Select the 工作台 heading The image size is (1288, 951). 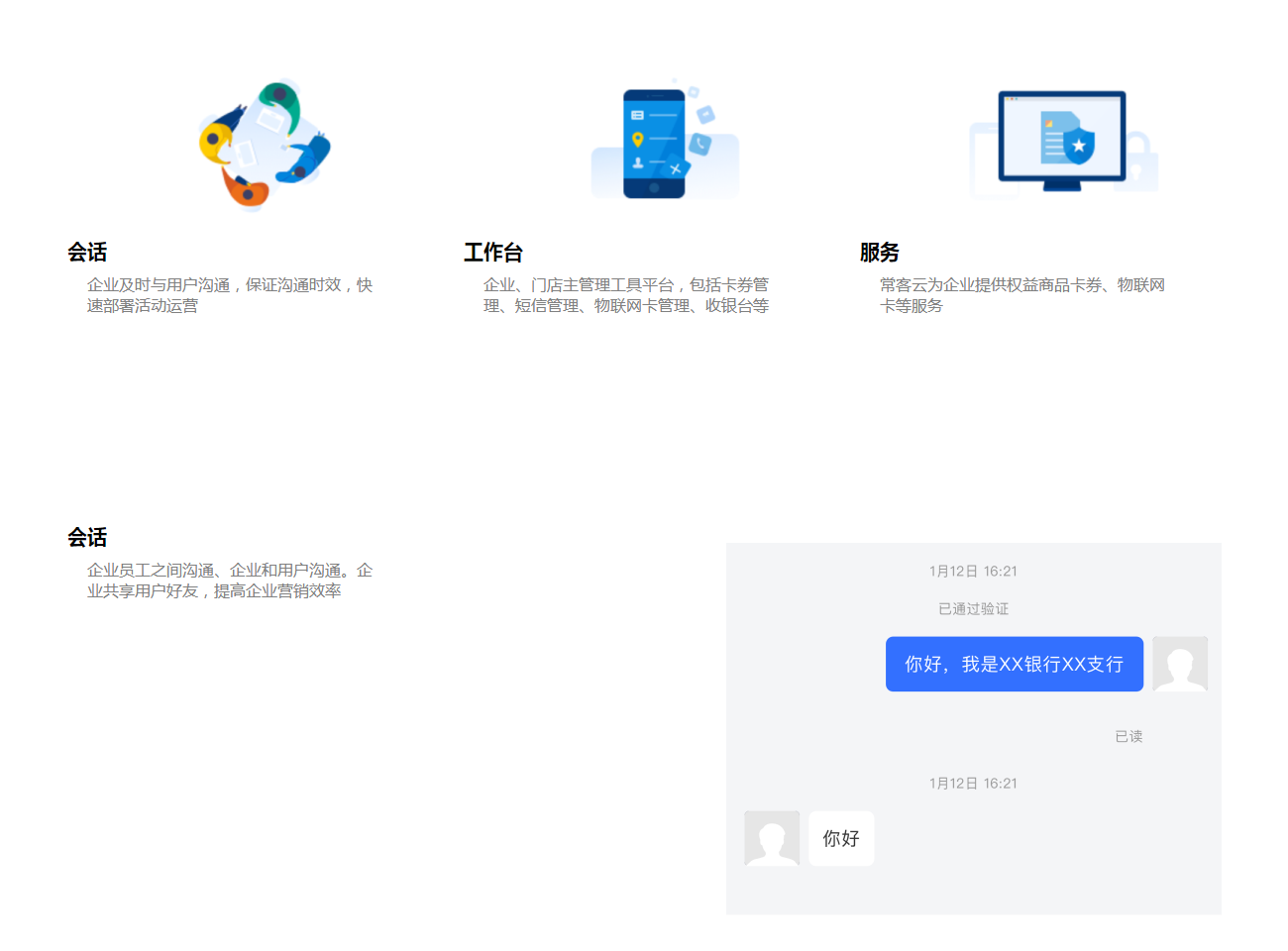(x=492, y=253)
